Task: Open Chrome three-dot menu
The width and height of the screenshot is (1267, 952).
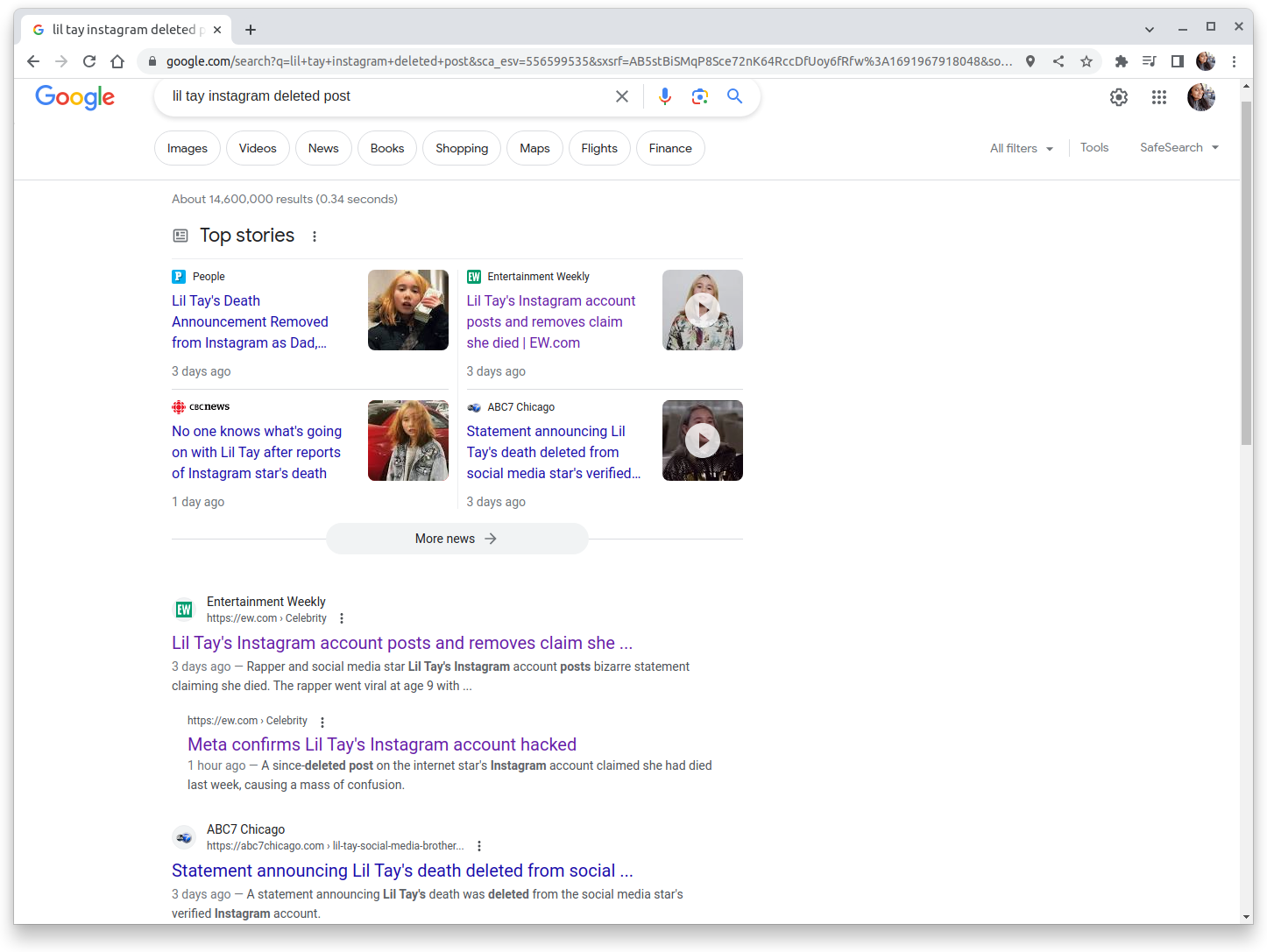Action: tap(1234, 61)
